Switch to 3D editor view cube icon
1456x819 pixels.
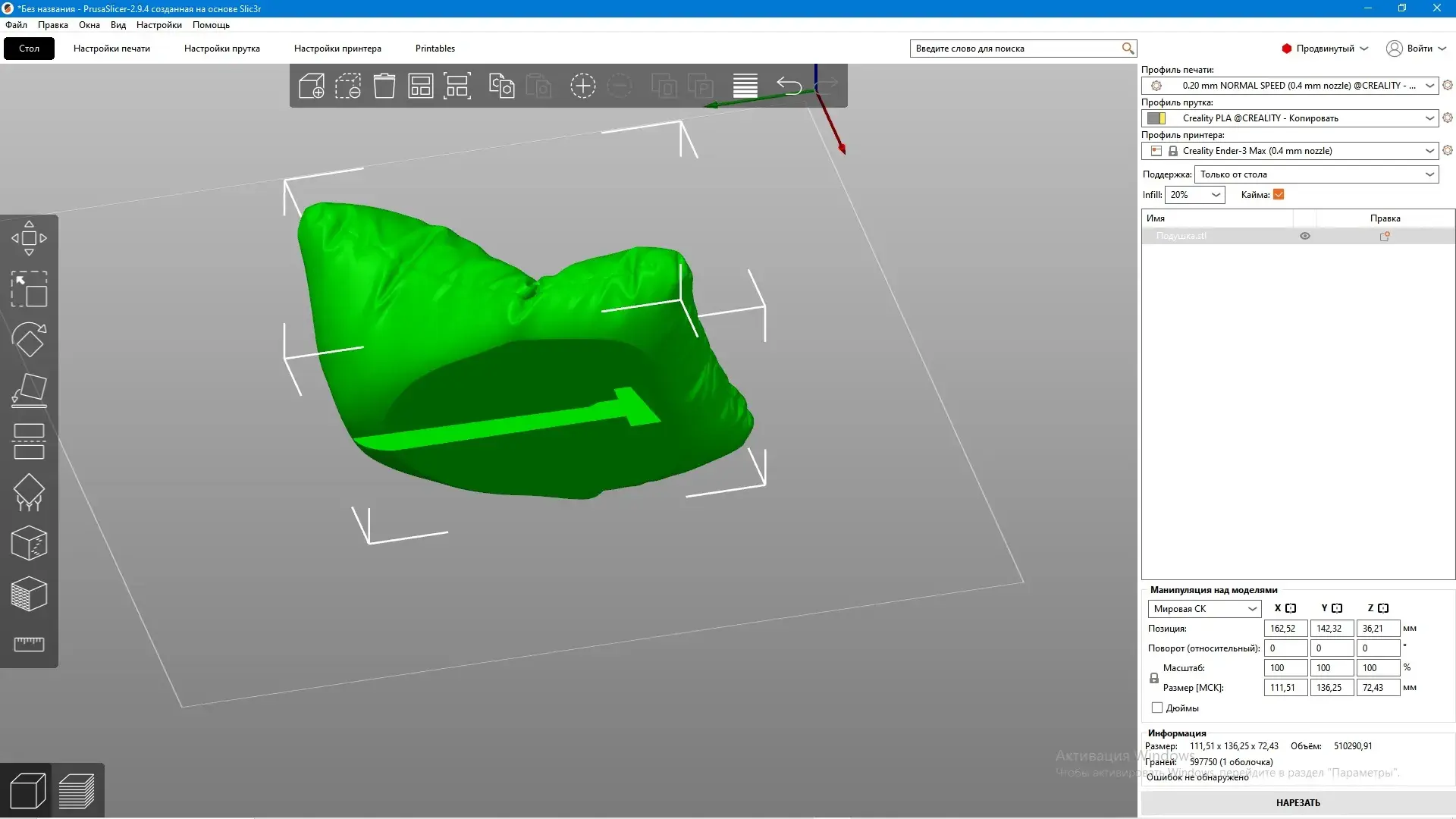tap(27, 791)
